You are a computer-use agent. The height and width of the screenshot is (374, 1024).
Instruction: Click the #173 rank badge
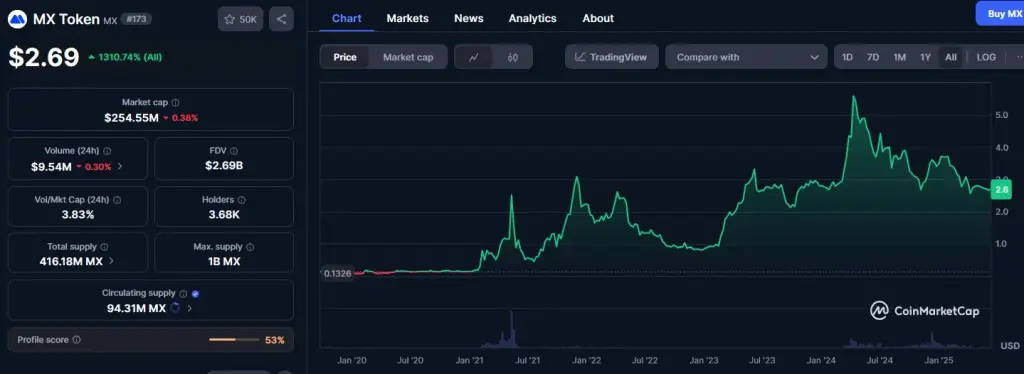pyautogui.click(x=136, y=19)
